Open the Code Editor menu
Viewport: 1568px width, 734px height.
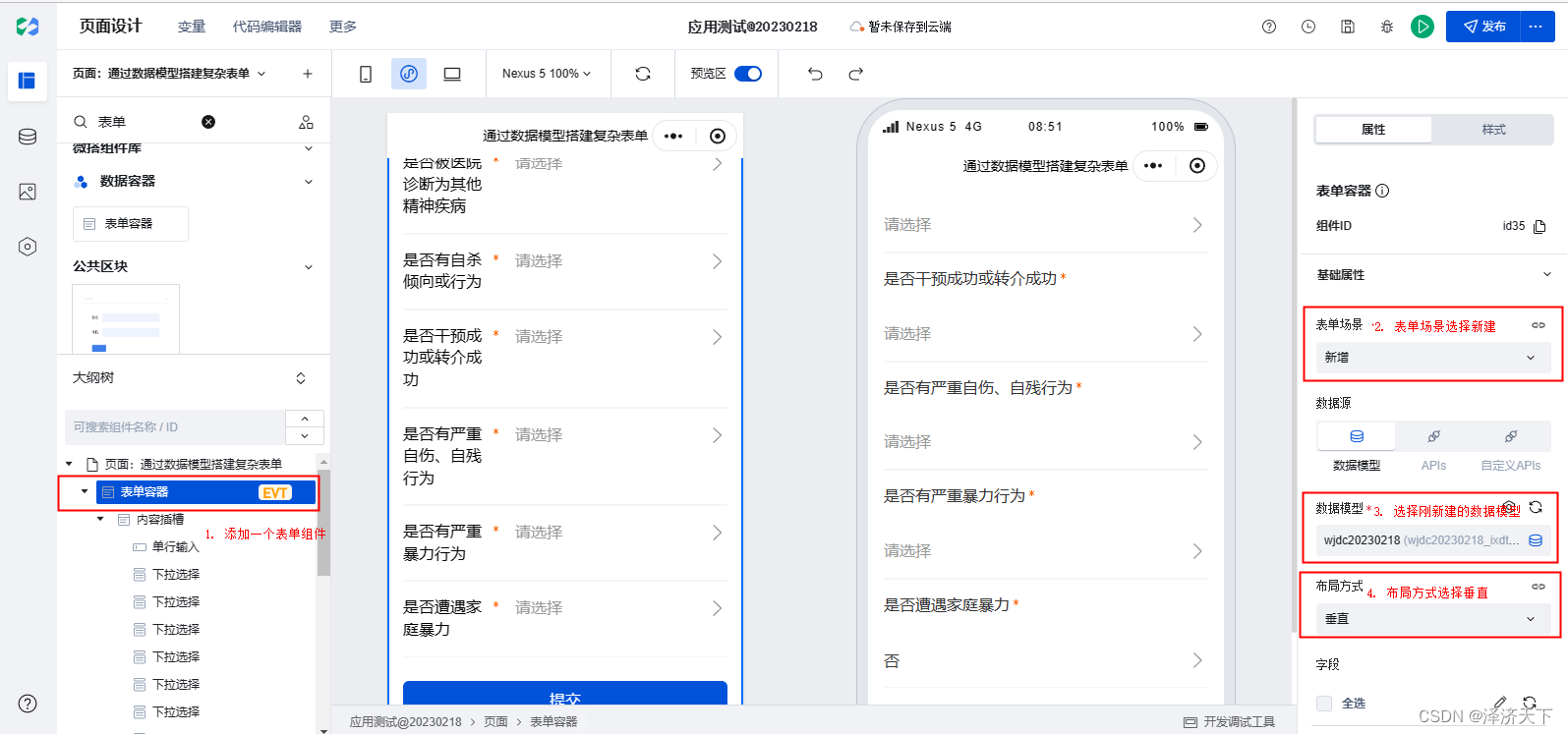(267, 27)
